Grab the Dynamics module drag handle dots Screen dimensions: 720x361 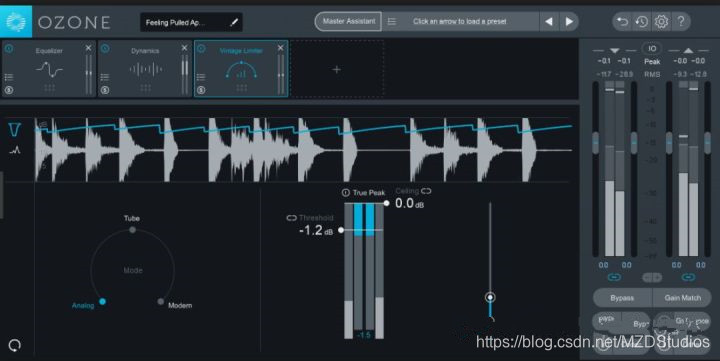coord(146,87)
